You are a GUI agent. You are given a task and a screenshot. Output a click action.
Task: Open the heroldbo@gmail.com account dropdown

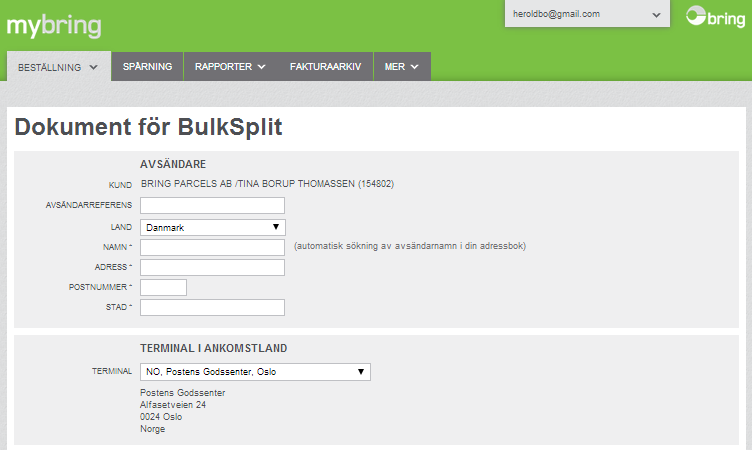click(587, 14)
